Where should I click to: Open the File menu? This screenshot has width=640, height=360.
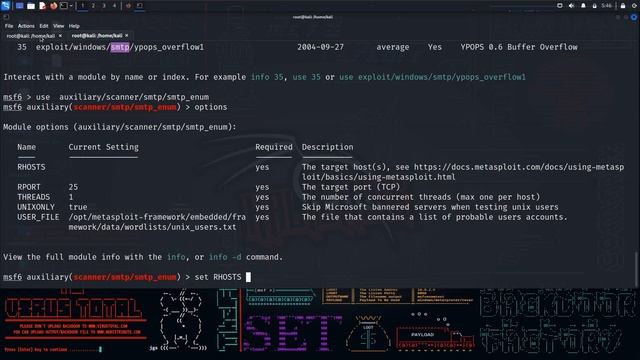tap(9, 26)
